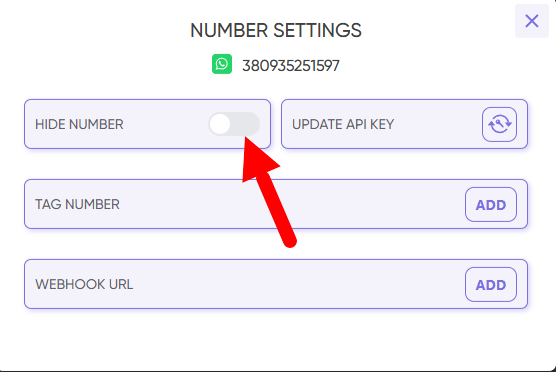Click the white knob of Hide Number switch

pos(220,124)
